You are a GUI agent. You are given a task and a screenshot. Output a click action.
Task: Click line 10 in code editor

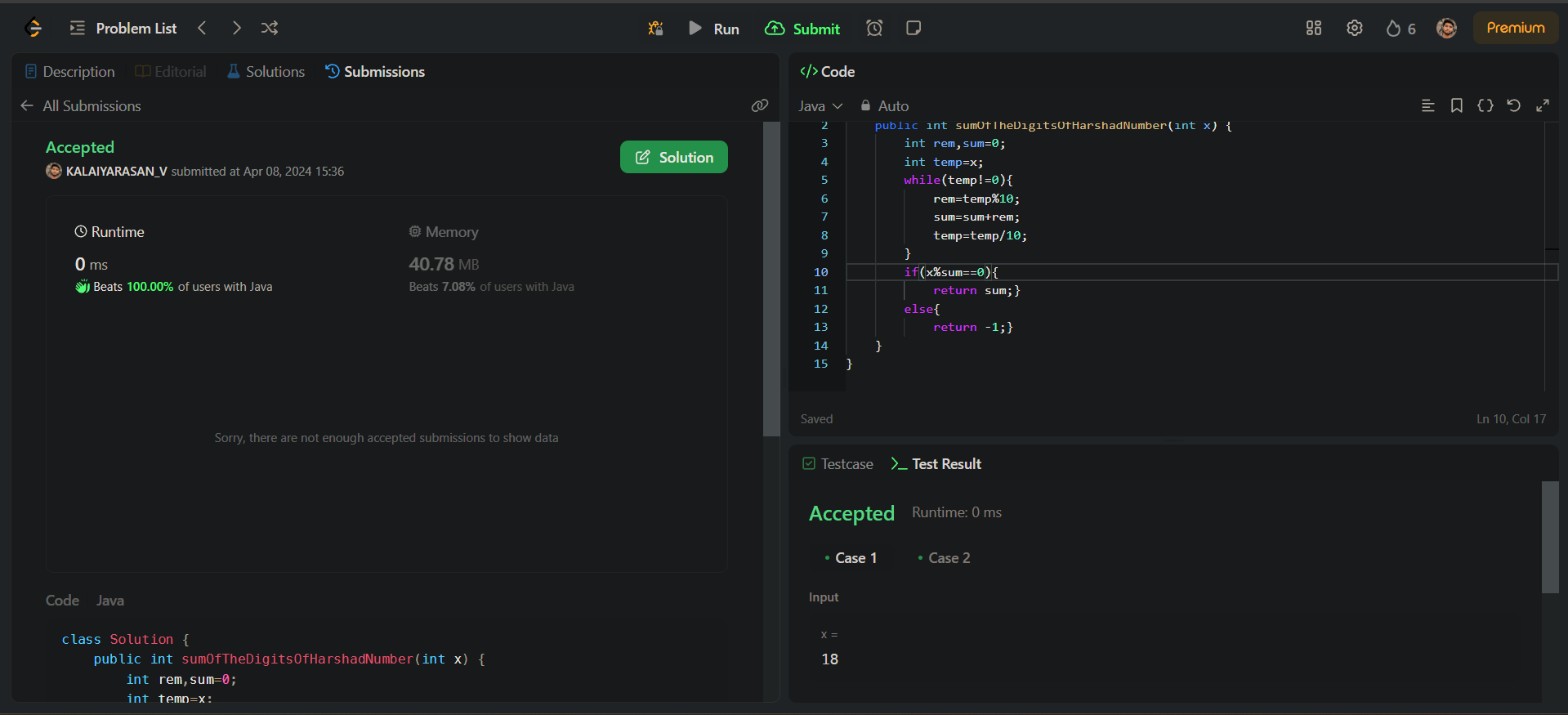[1202, 272]
